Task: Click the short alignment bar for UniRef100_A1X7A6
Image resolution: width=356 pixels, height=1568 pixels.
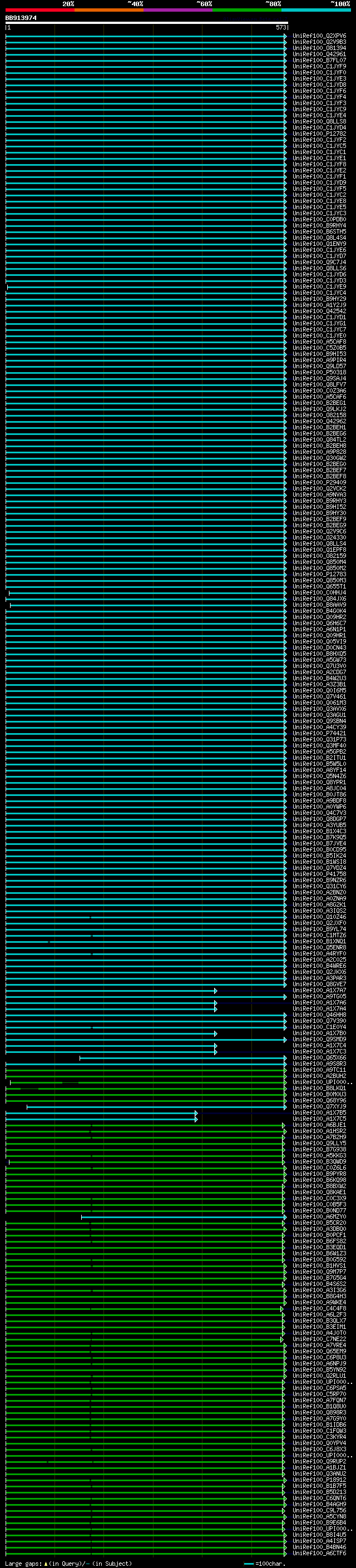Action: (x=111, y=1003)
